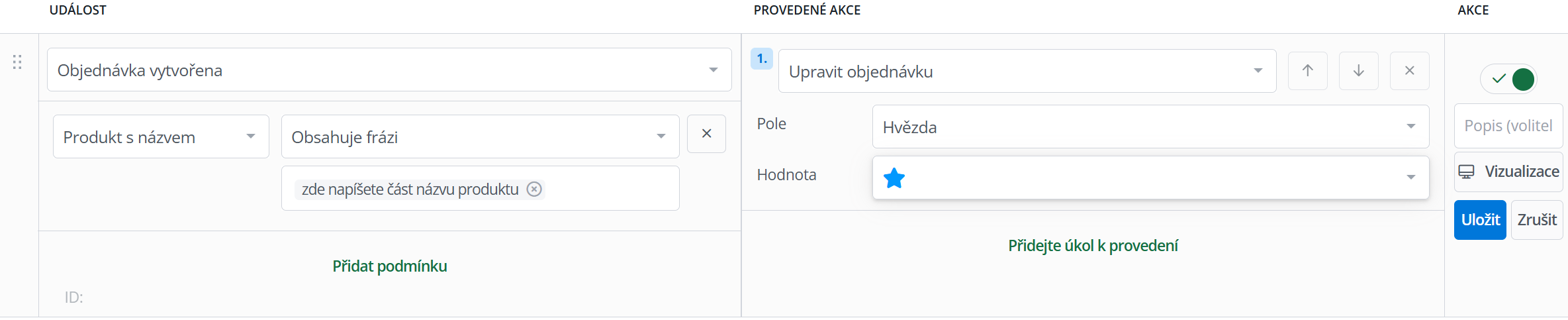Open the Obsahuje frázi condition dropdown

(x=480, y=136)
